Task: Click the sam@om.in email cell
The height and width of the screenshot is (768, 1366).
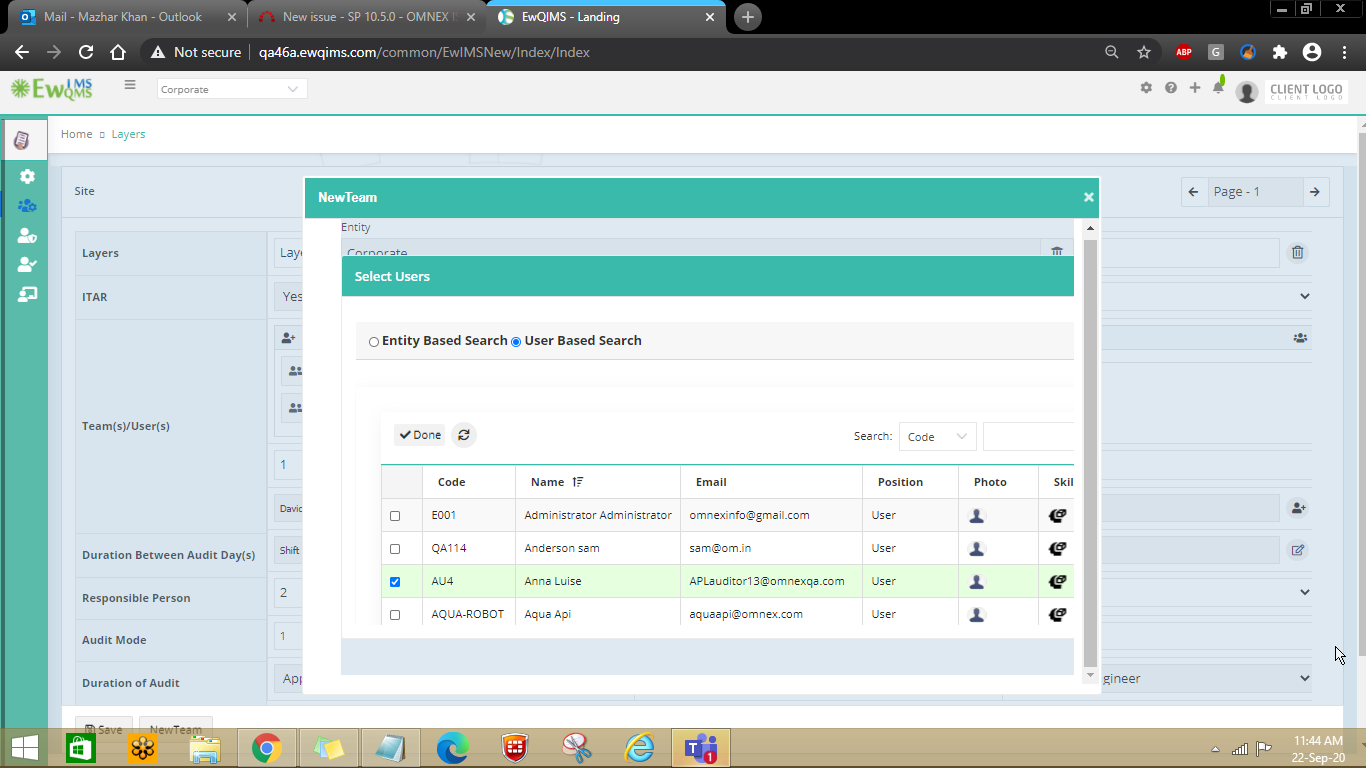Action: pyautogui.click(x=720, y=549)
